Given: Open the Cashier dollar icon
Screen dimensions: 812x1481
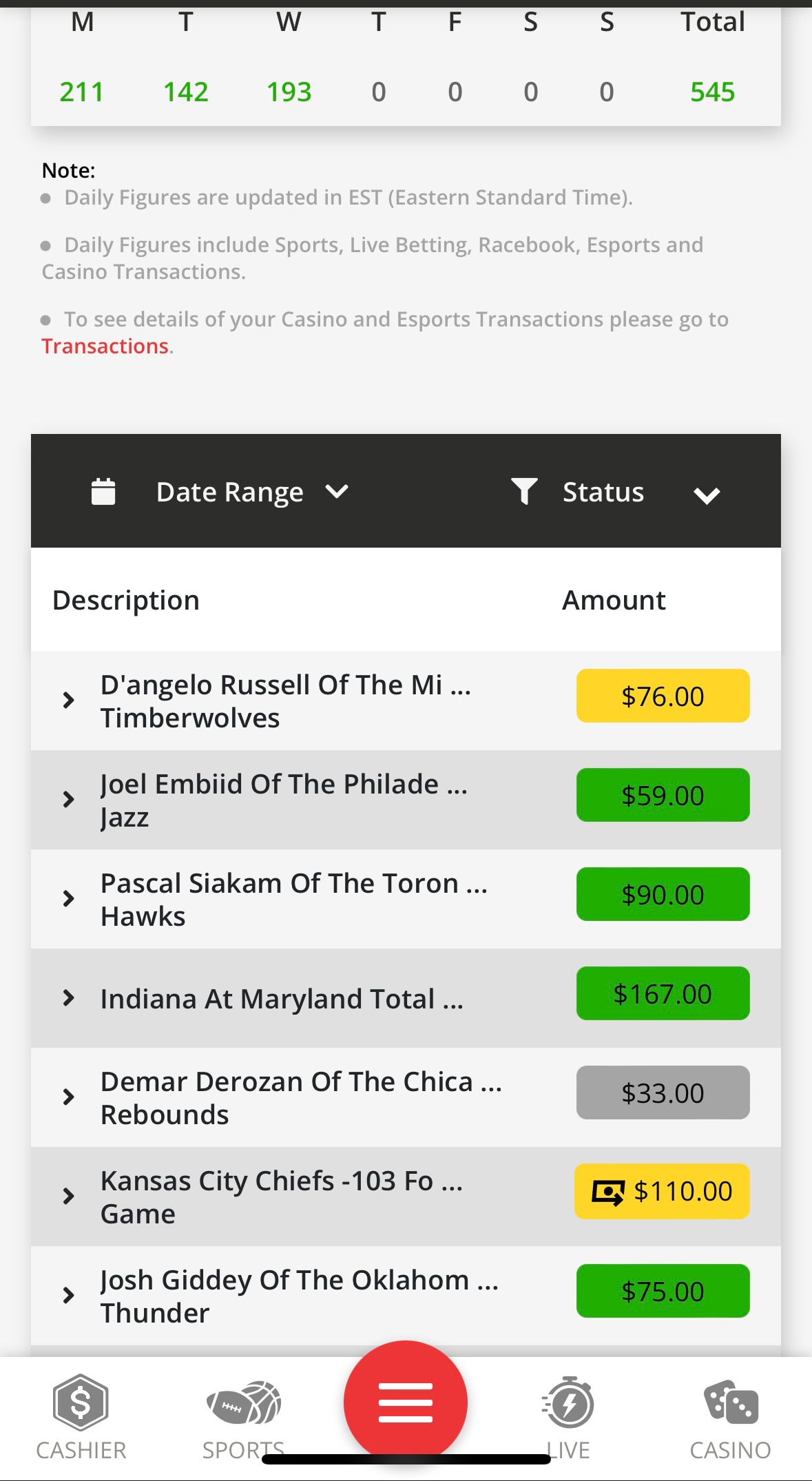Looking at the screenshot, I should (x=81, y=1403).
